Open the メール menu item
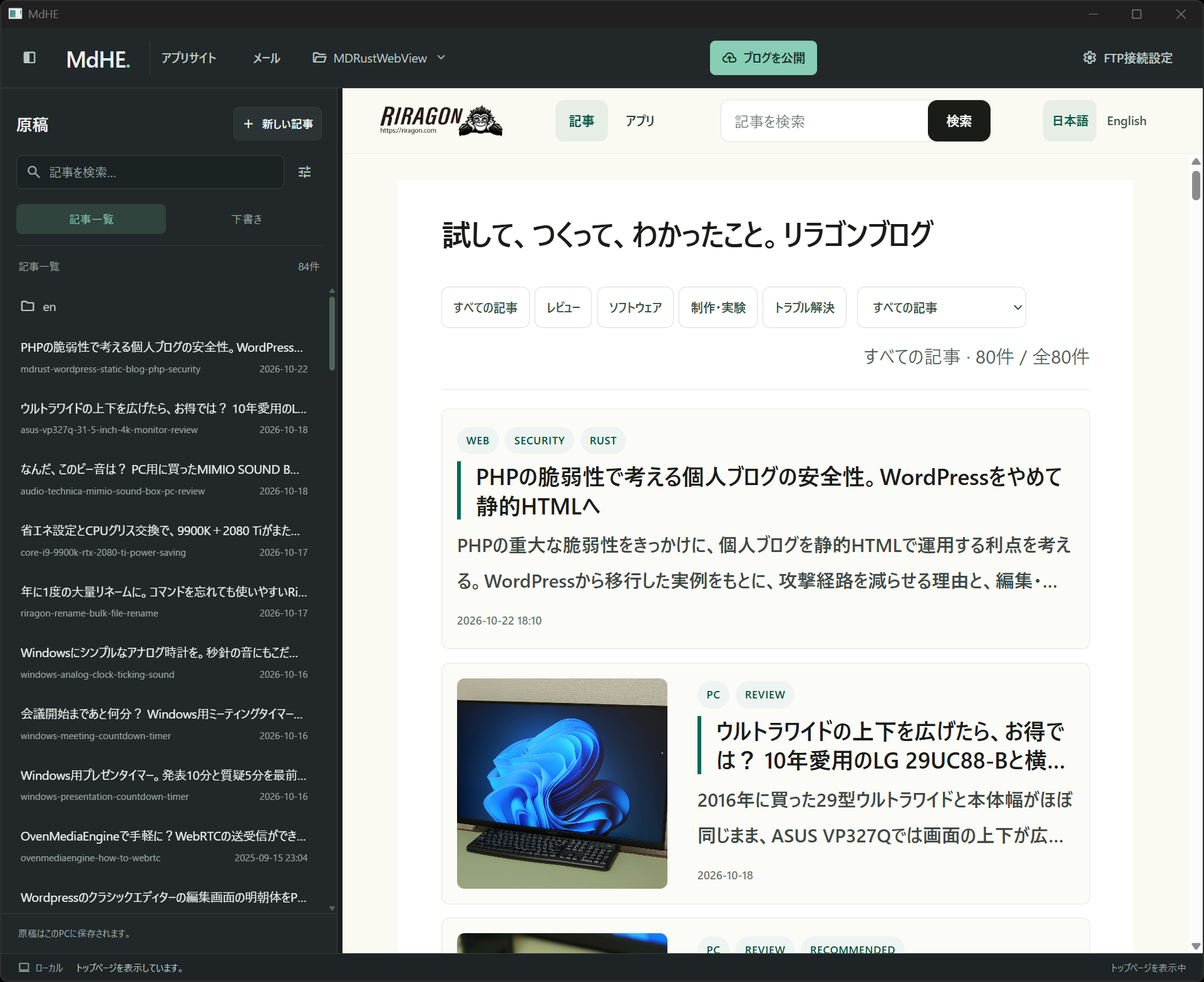 [267, 58]
